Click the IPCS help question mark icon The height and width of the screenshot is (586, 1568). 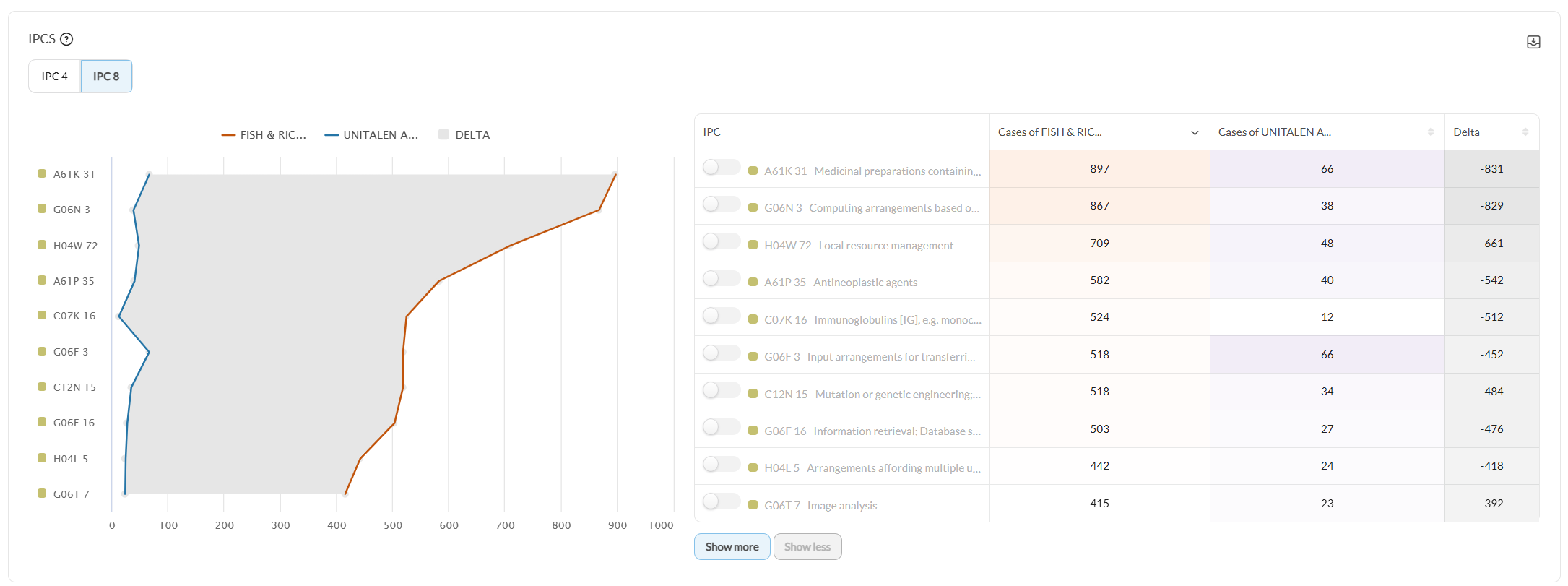click(66, 39)
